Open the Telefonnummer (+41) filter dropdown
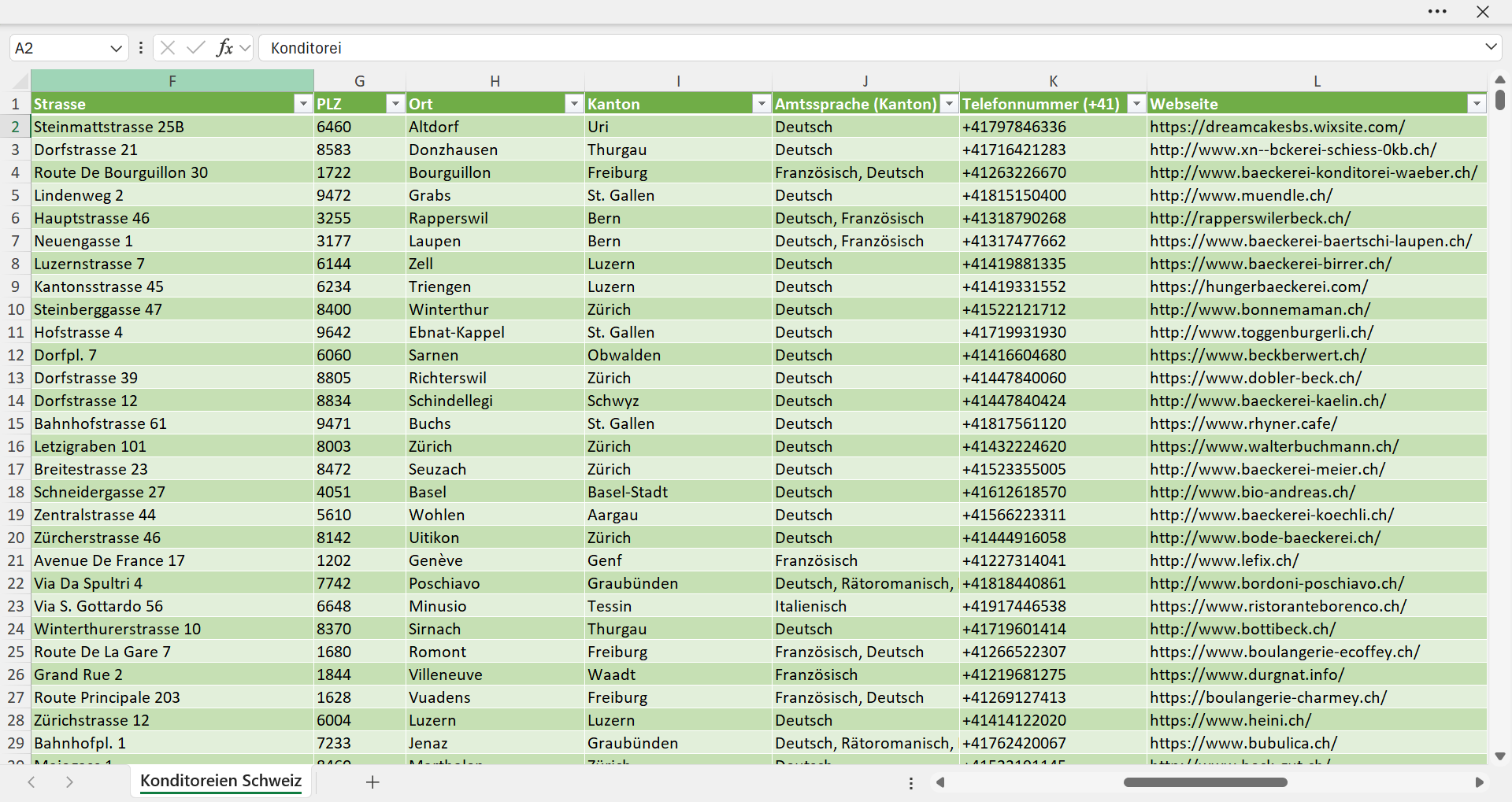1512x802 pixels. (x=1136, y=104)
